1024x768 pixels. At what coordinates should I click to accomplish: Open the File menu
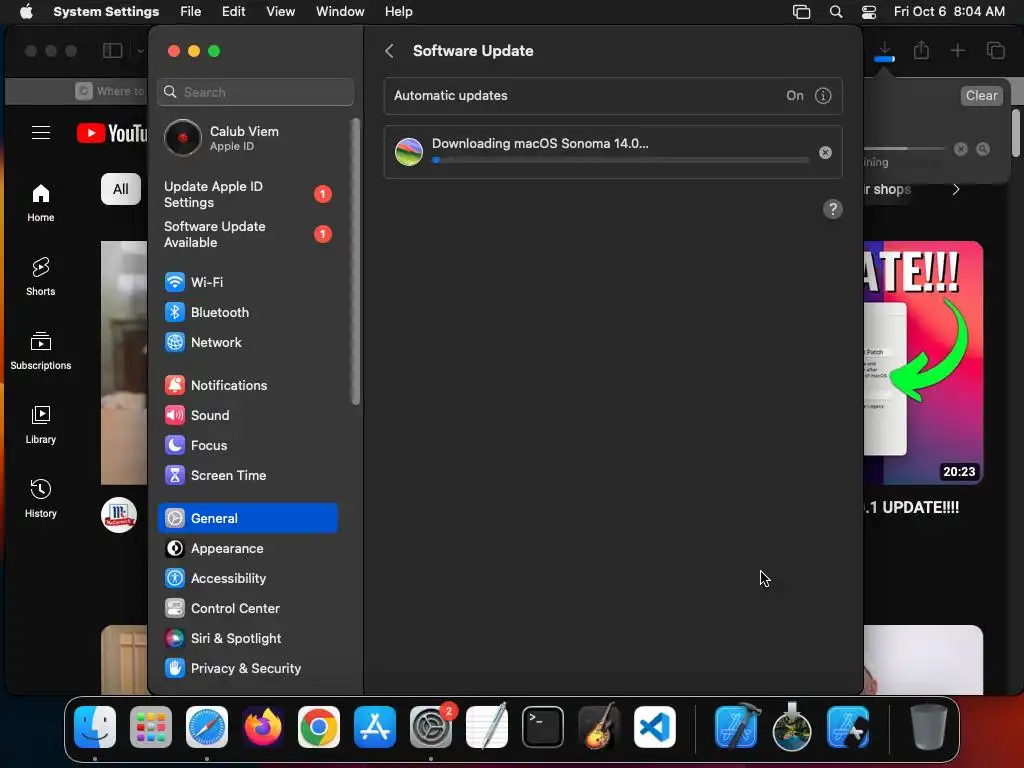(191, 12)
